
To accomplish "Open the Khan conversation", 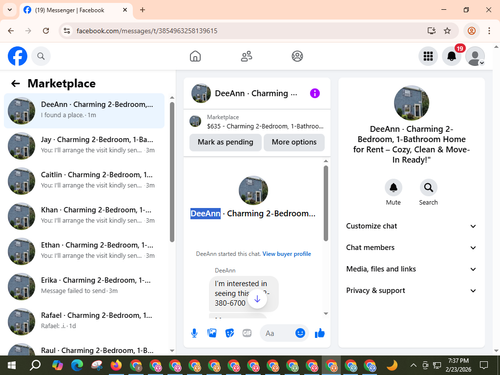I will point(84,216).
